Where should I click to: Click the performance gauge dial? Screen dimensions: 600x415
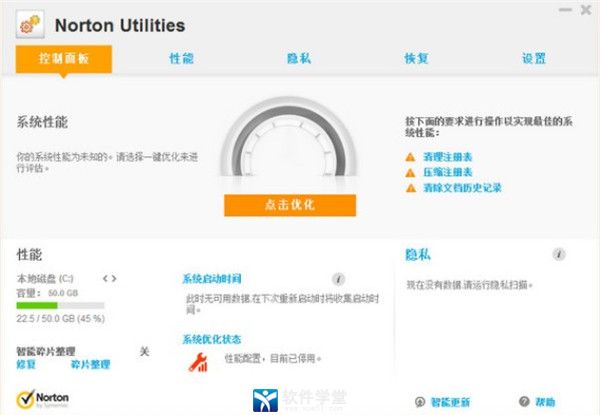click(x=290, y=138)
